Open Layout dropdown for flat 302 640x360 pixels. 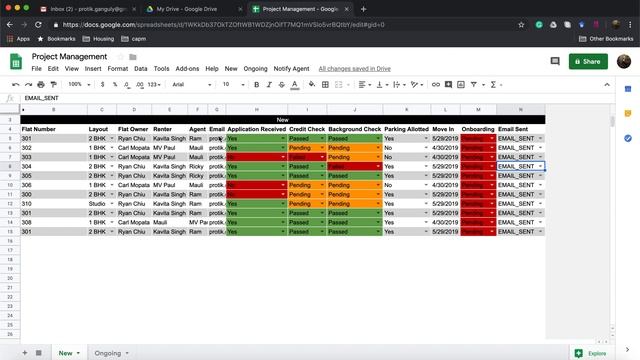click(112, 148)
